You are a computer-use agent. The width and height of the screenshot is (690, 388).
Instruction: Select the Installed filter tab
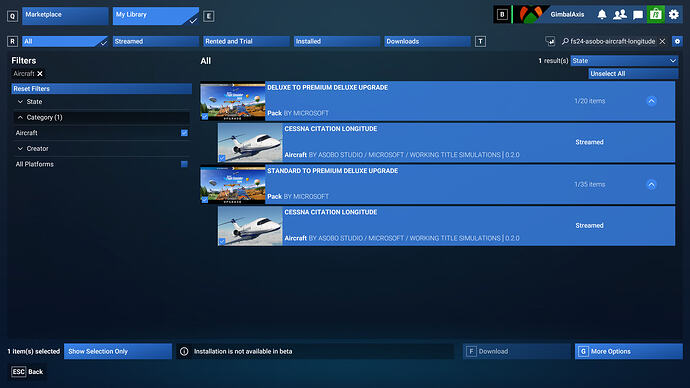pyautogui.click(x=337, y=41)
